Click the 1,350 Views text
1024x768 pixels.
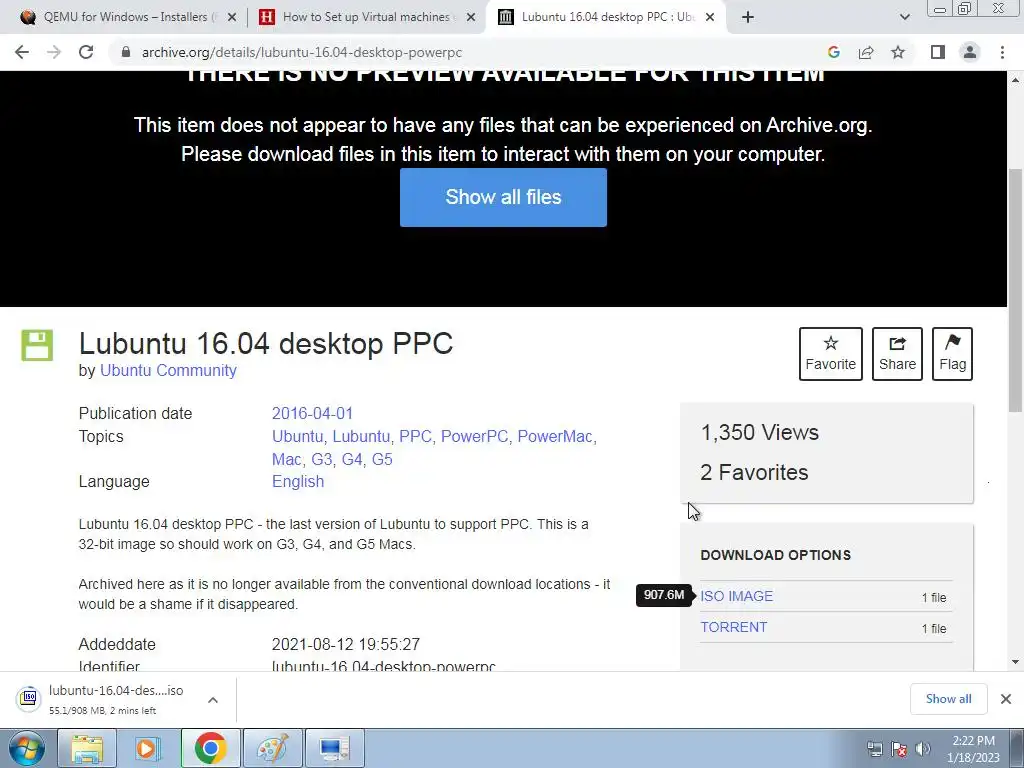pos(760,432)
